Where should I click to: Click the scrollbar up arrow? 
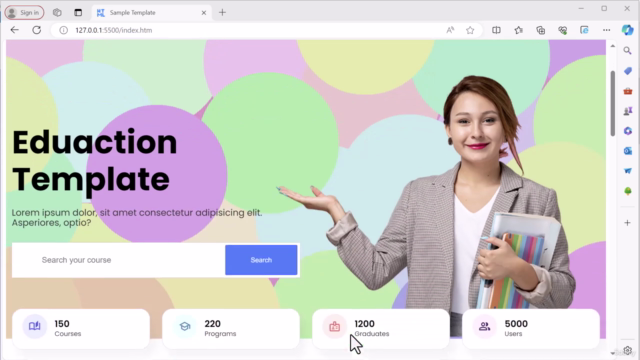pos(613,46)
